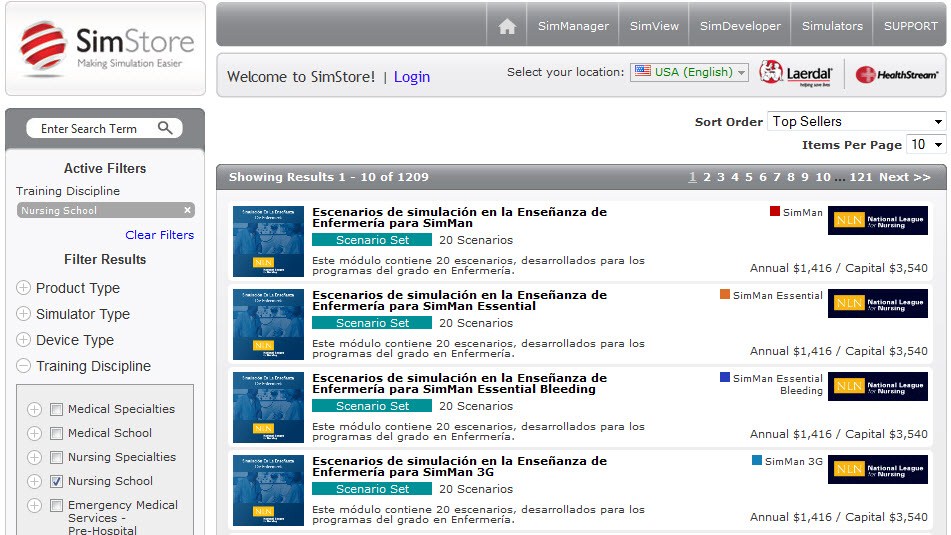The width and height of the screenshot is (951, 535).
Task: Open the Sort Order dropdown
Action: [856, 121]
